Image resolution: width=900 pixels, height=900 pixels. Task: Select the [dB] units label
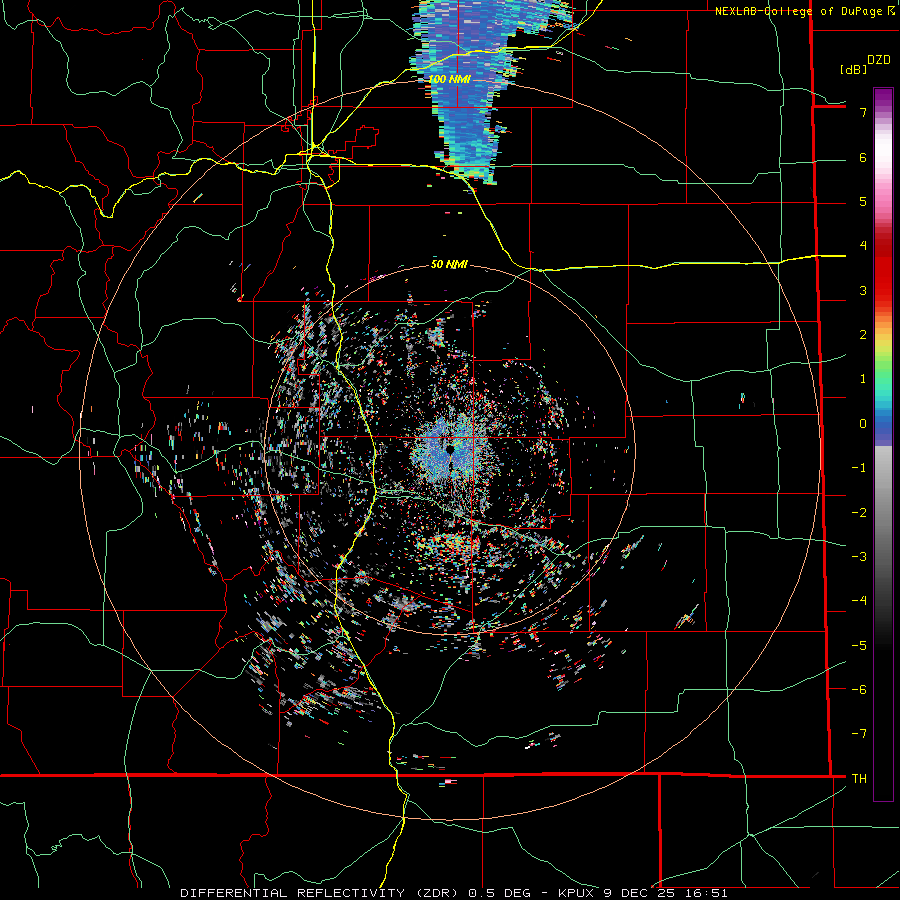[852, 69]
